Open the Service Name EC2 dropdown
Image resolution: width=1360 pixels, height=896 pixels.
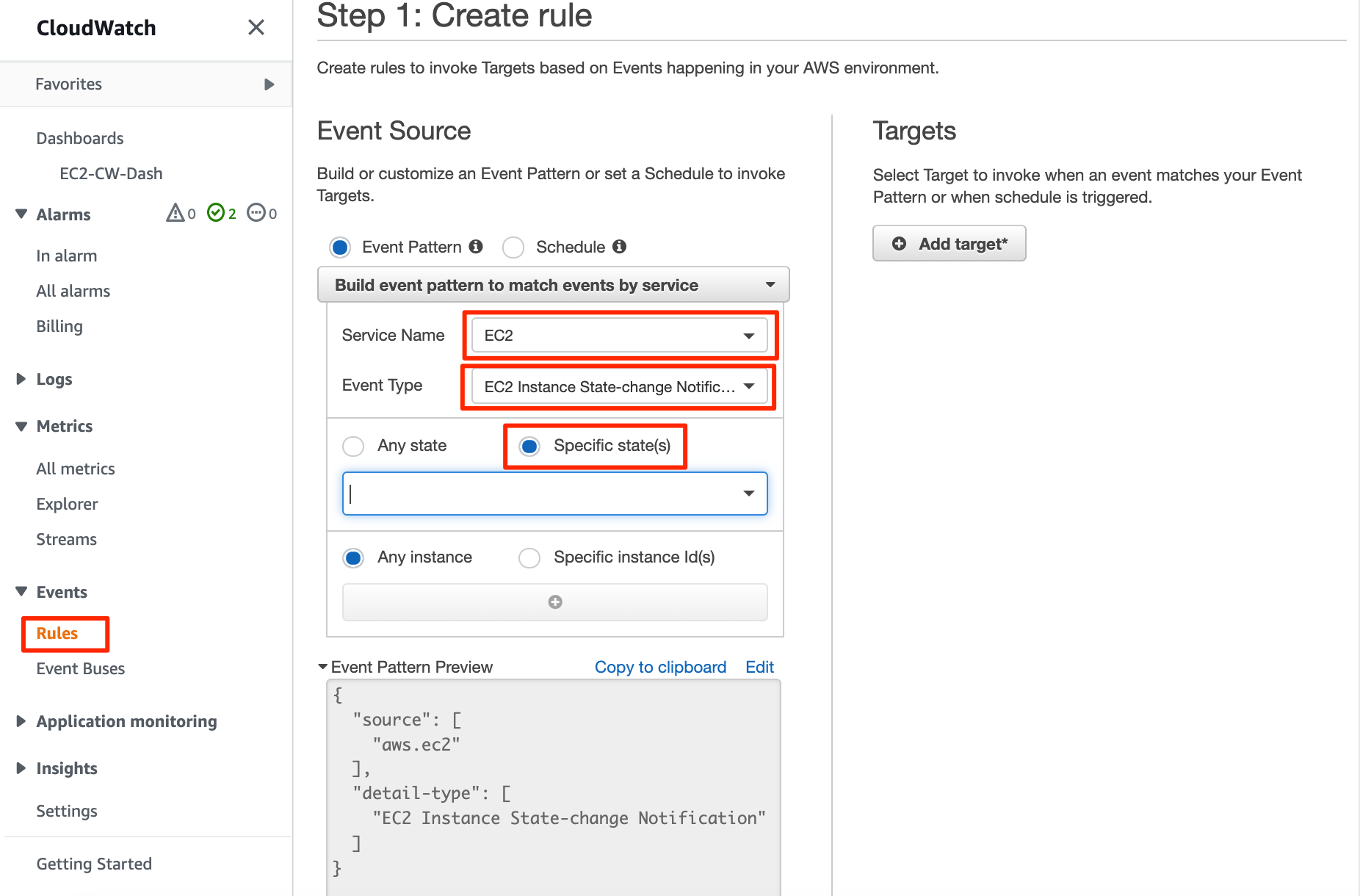[x=620, y=336]
